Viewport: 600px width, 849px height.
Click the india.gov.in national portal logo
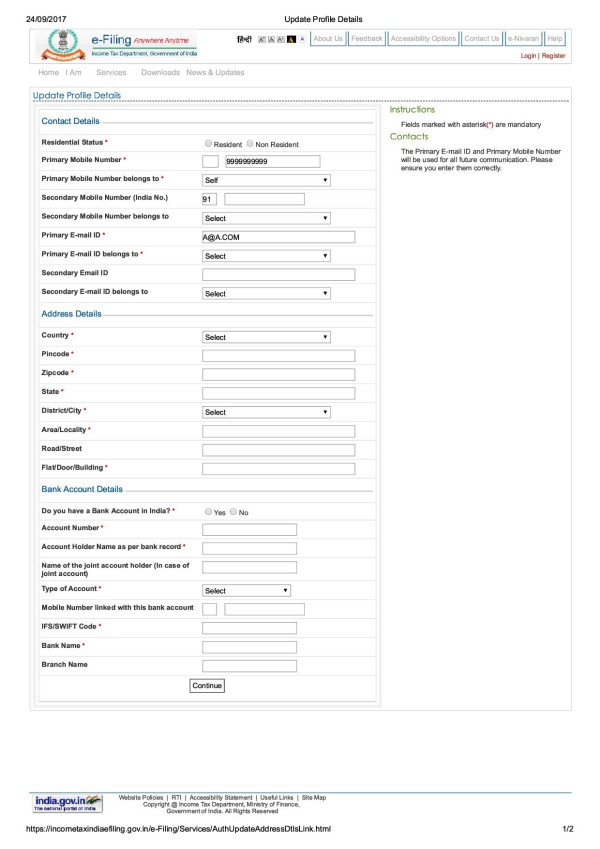tap(68, 803)
